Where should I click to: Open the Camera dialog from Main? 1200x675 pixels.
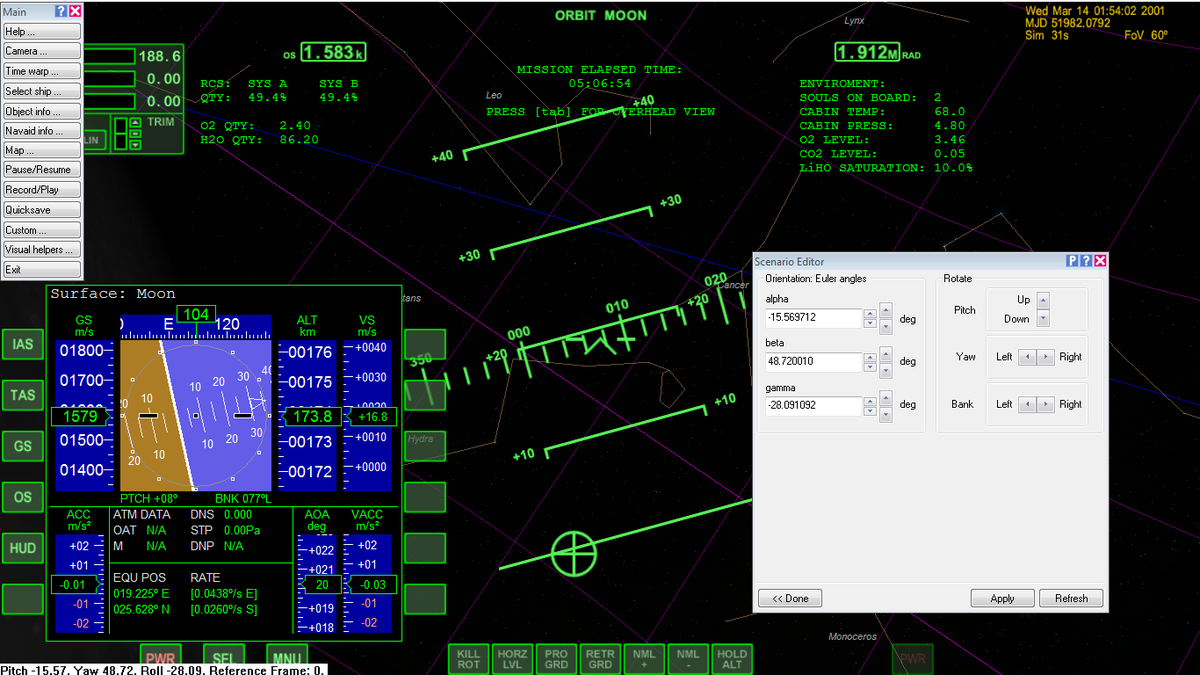coord(41,51)
